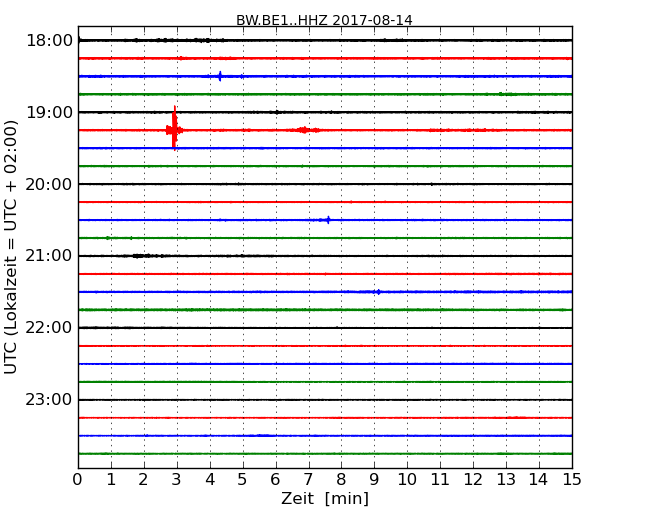The image size is (650, 520).
Task: Click the x-axis tick label 5
Action: coord(243,480)
